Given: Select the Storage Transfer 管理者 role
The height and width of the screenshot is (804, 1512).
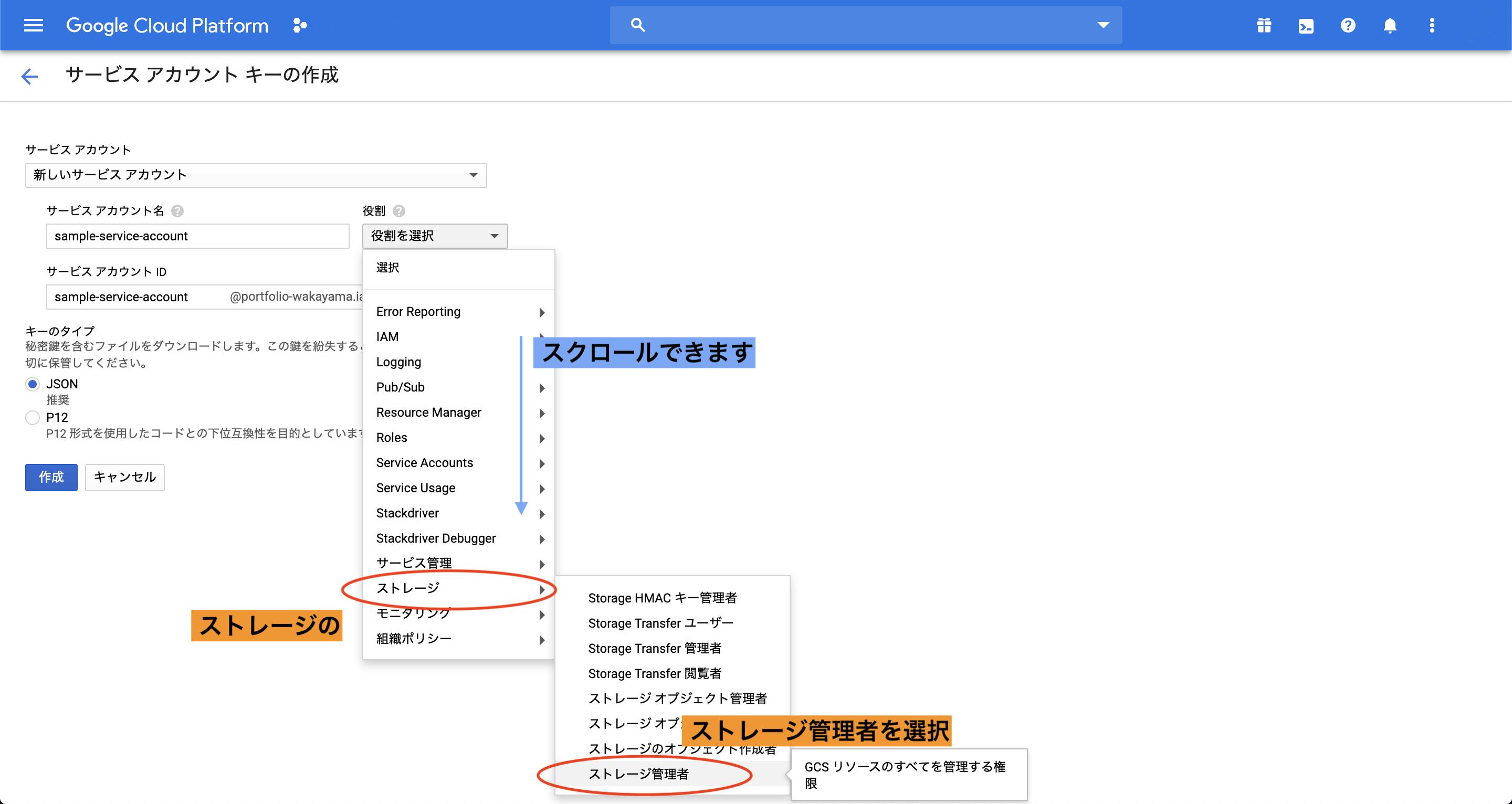Looking at the screenshot, I should click(x=655, y=649).
